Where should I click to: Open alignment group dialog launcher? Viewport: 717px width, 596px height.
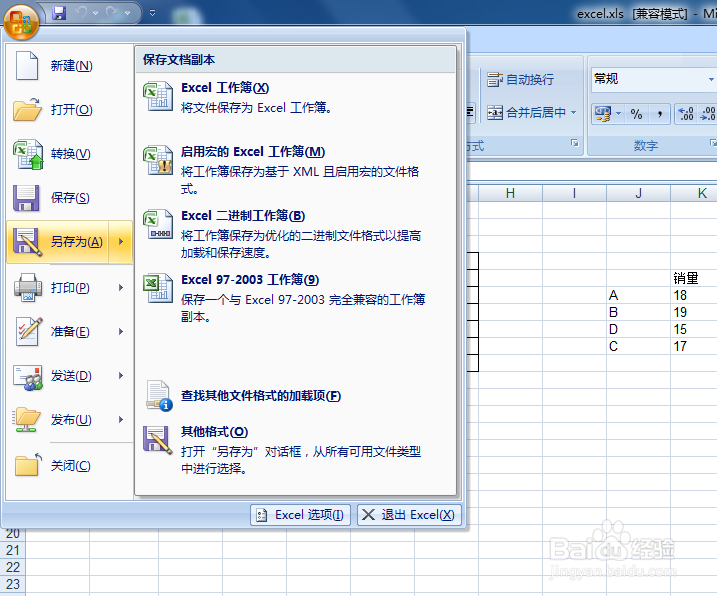coord(575,143)
